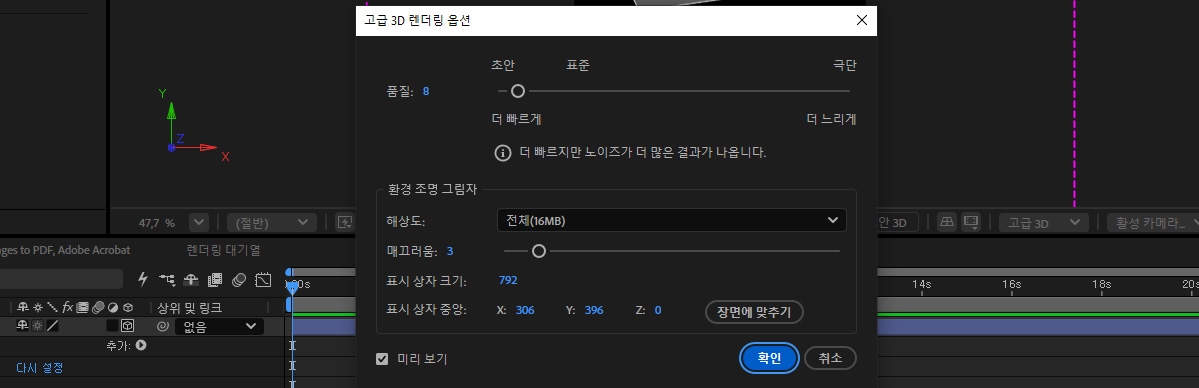This screenshot has width=1199, height=388.
Task: Click the 표준 standard label above quality slider
Action: point(577,66)
